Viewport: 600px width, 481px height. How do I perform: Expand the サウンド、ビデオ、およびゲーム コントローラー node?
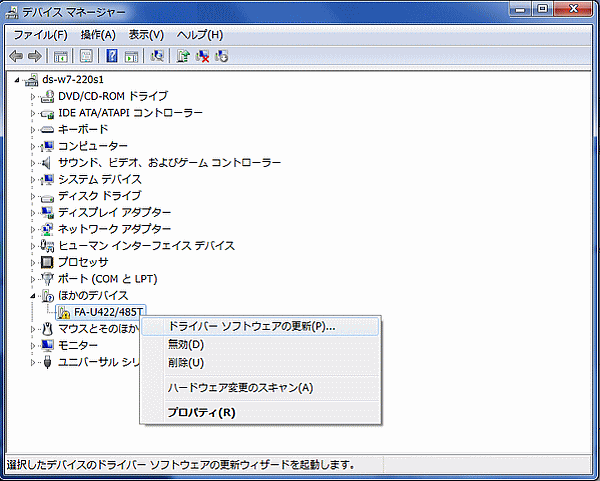coord(33,163)
